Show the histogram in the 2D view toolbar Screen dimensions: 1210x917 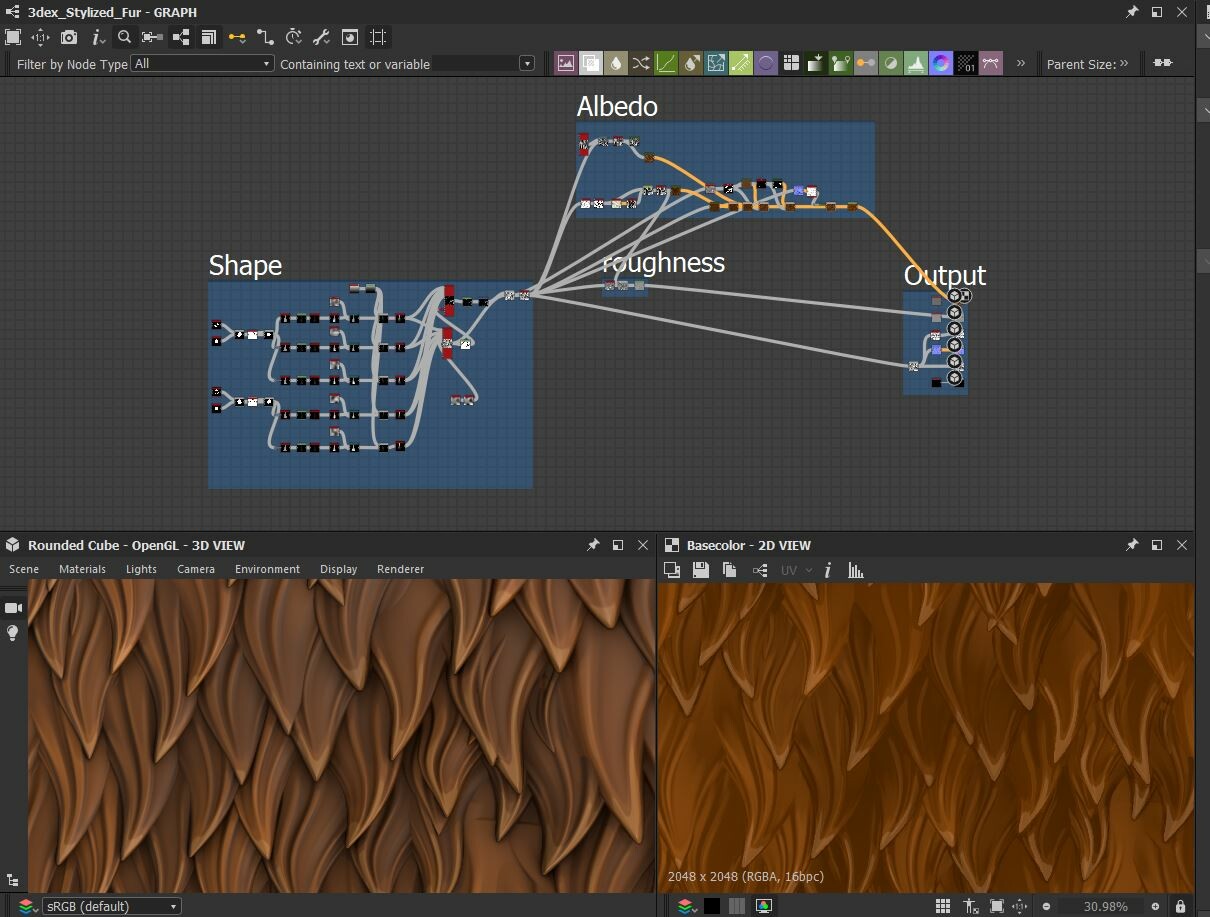click(855, 570)
